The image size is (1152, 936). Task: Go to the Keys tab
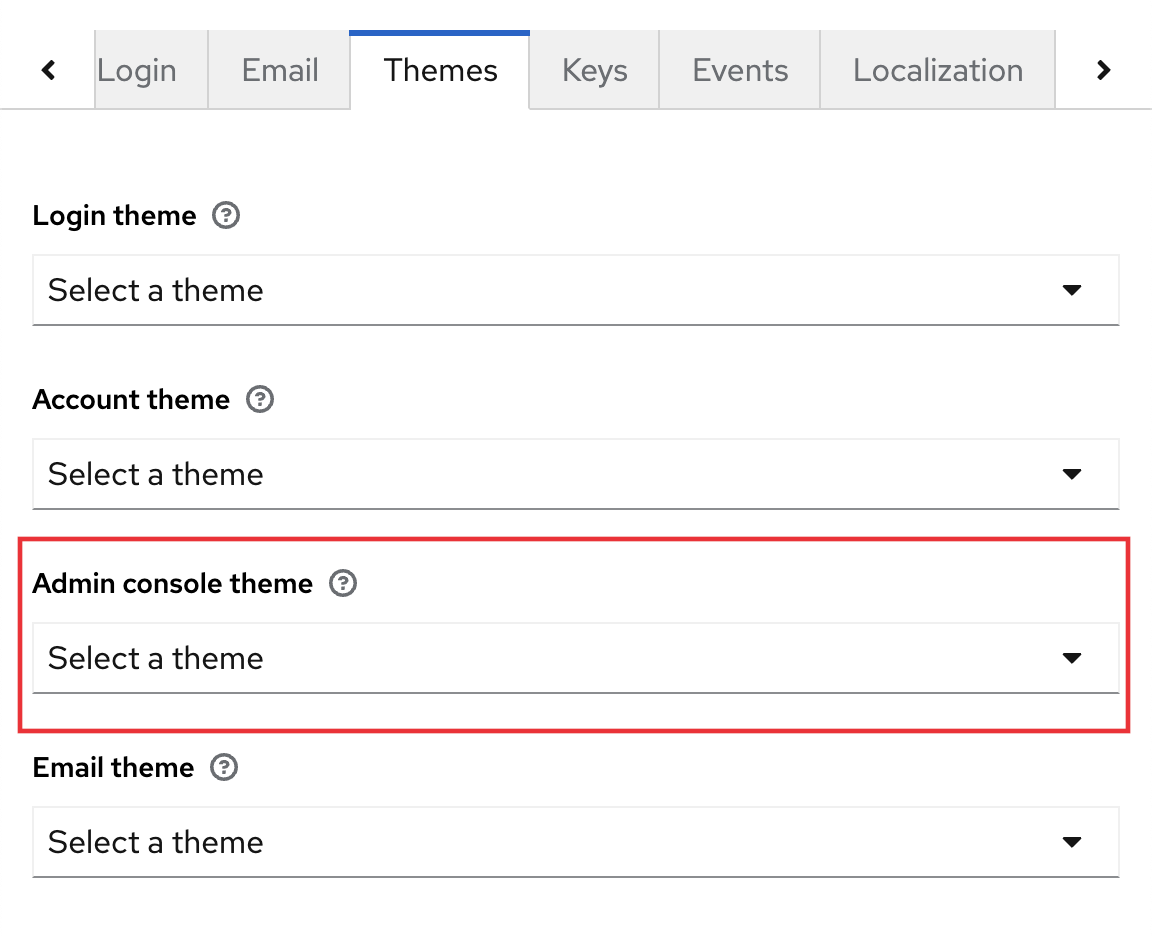594,70
